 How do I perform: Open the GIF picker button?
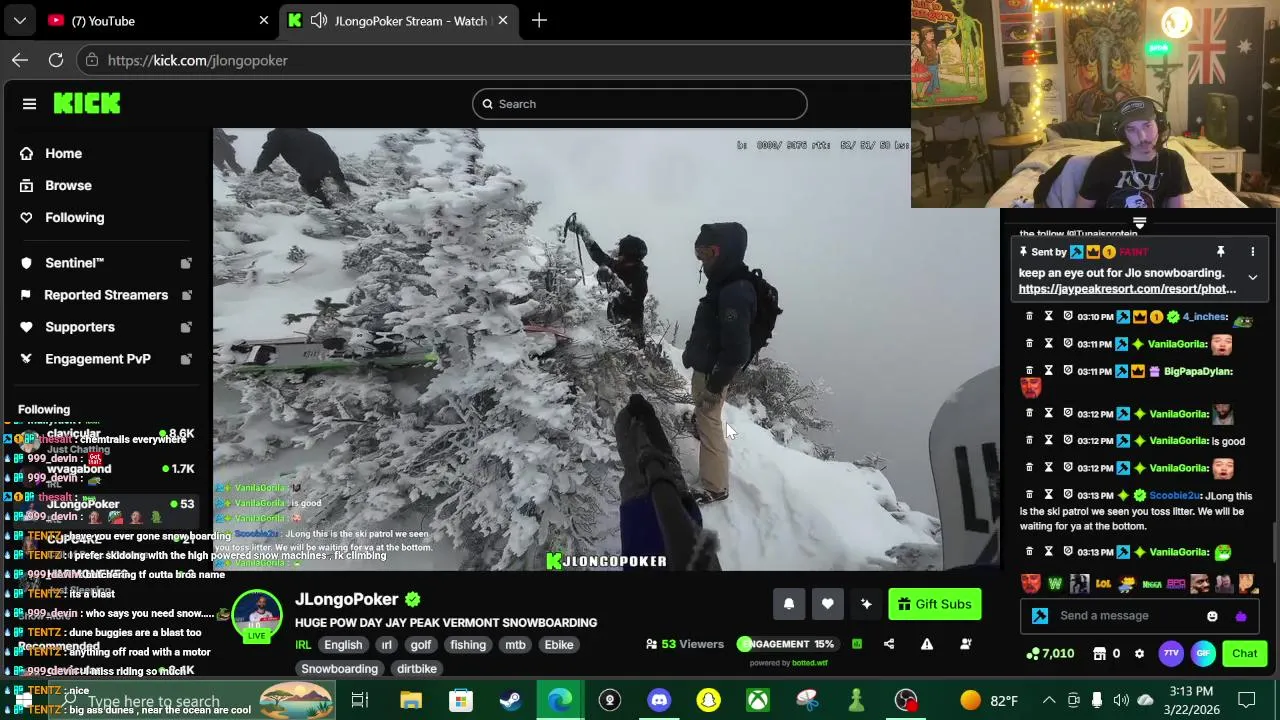pos(1203,654)
